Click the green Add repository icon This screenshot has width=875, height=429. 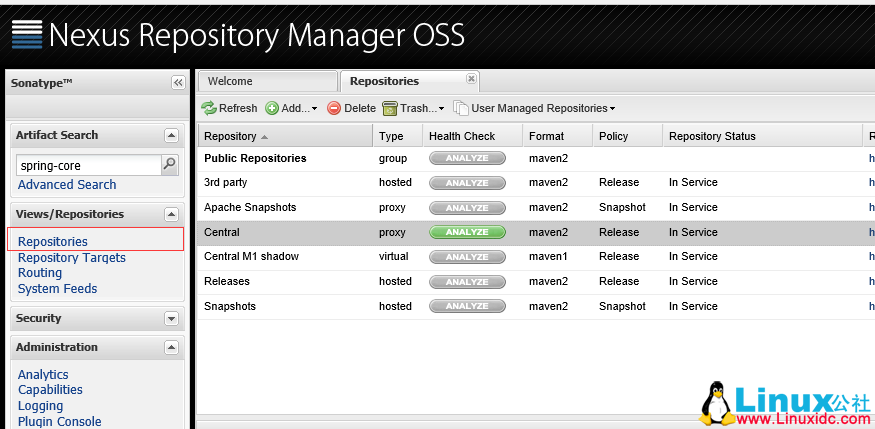pyautogui.click(x=272, y=108)
